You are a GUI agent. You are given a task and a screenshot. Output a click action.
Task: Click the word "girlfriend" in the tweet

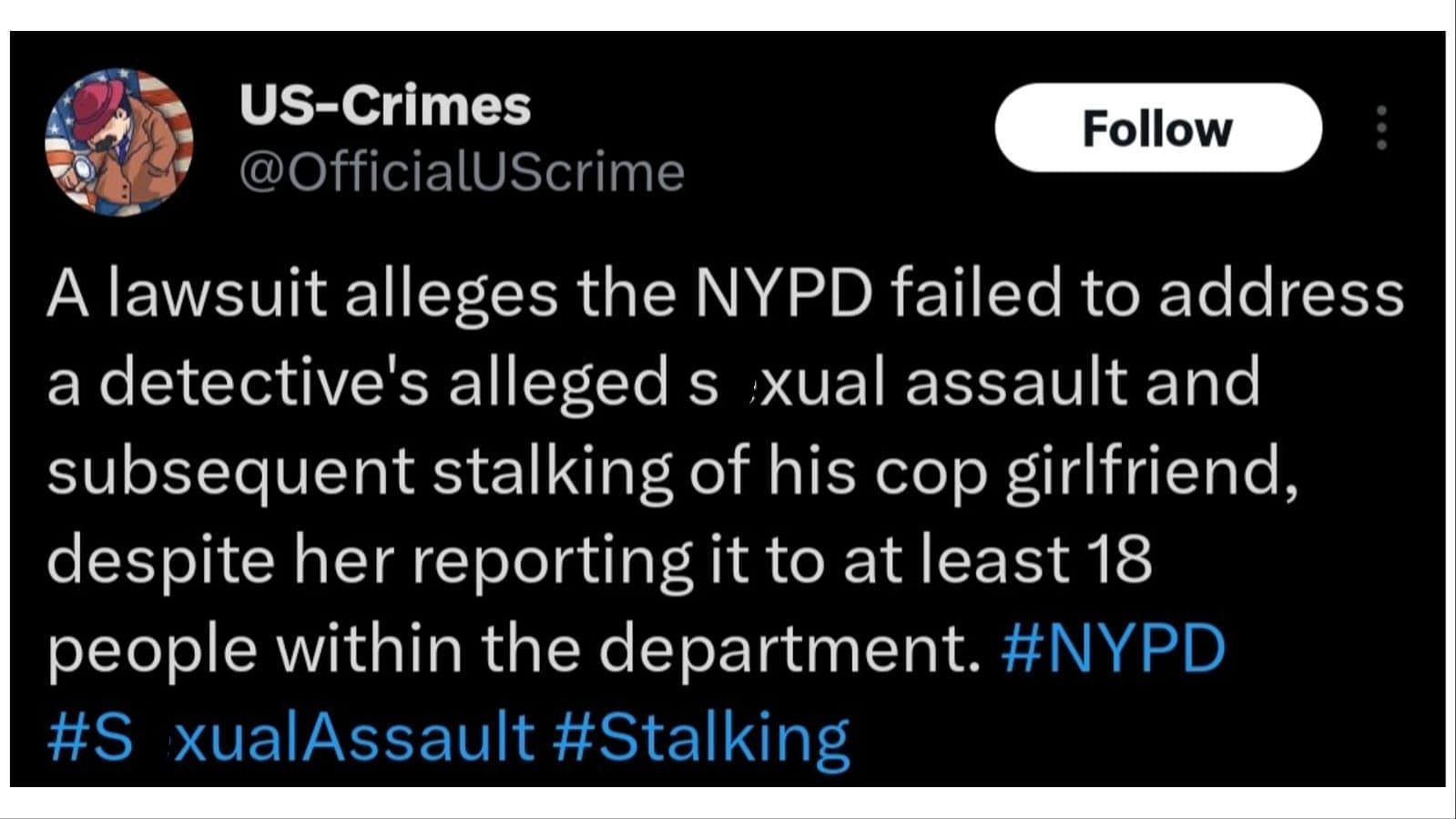point(1149,471)
